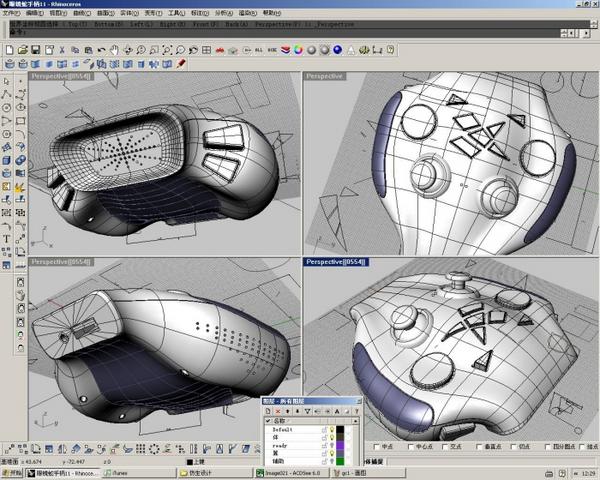Image resolution: width=600 pixels, height=480 pixels.
Task: Open the color wheel icon
Action: pyautogui.click(x=298, y=50)
